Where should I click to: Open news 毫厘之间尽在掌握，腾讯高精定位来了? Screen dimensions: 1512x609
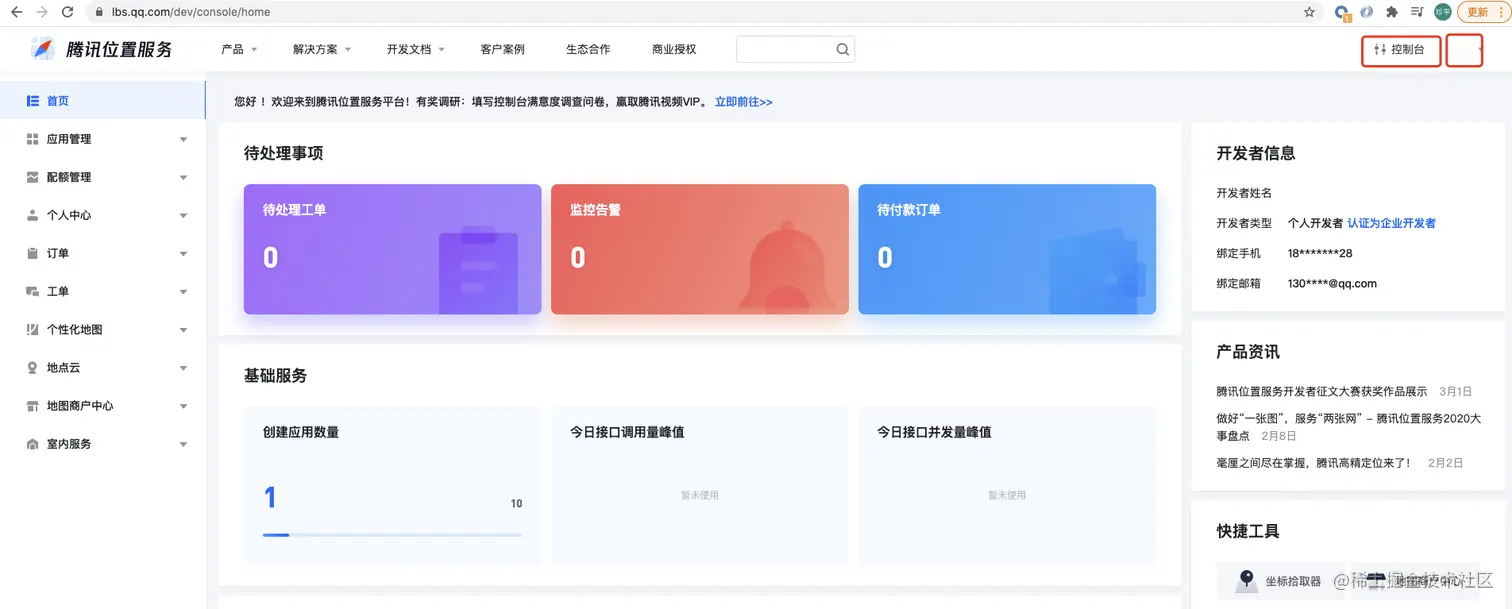1313,463
